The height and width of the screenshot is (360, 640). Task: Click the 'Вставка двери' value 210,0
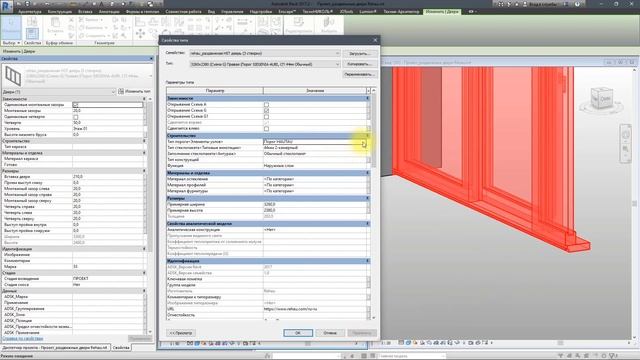tap(108, 177)
